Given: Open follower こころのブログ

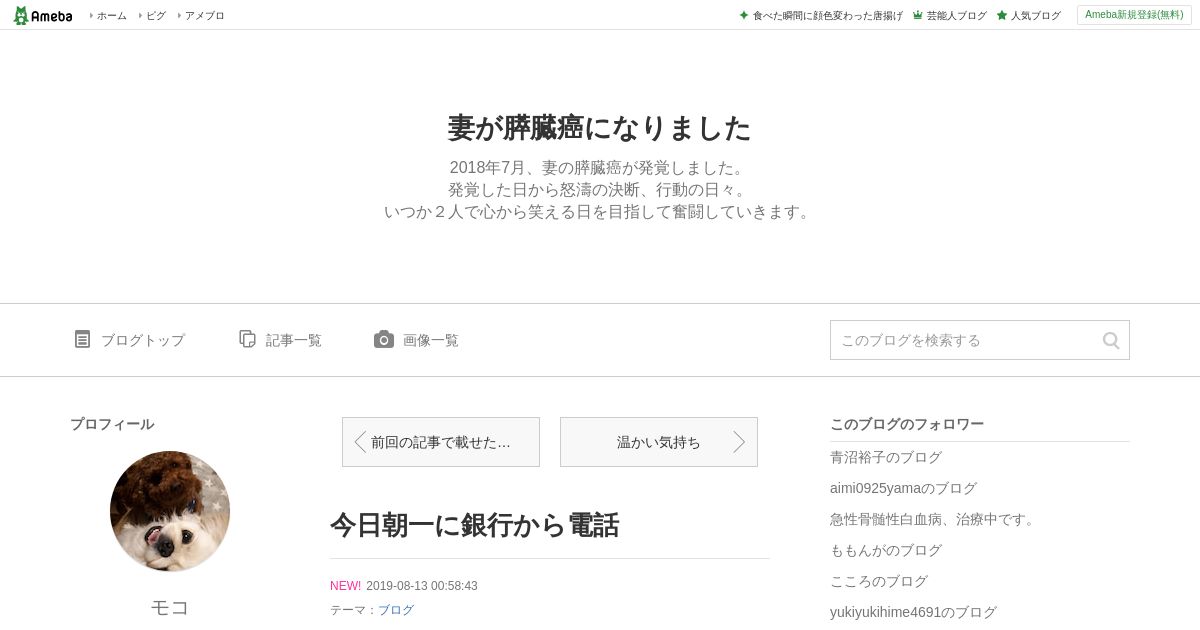Looking at the screenshot, I should click(x=879, y=581).
